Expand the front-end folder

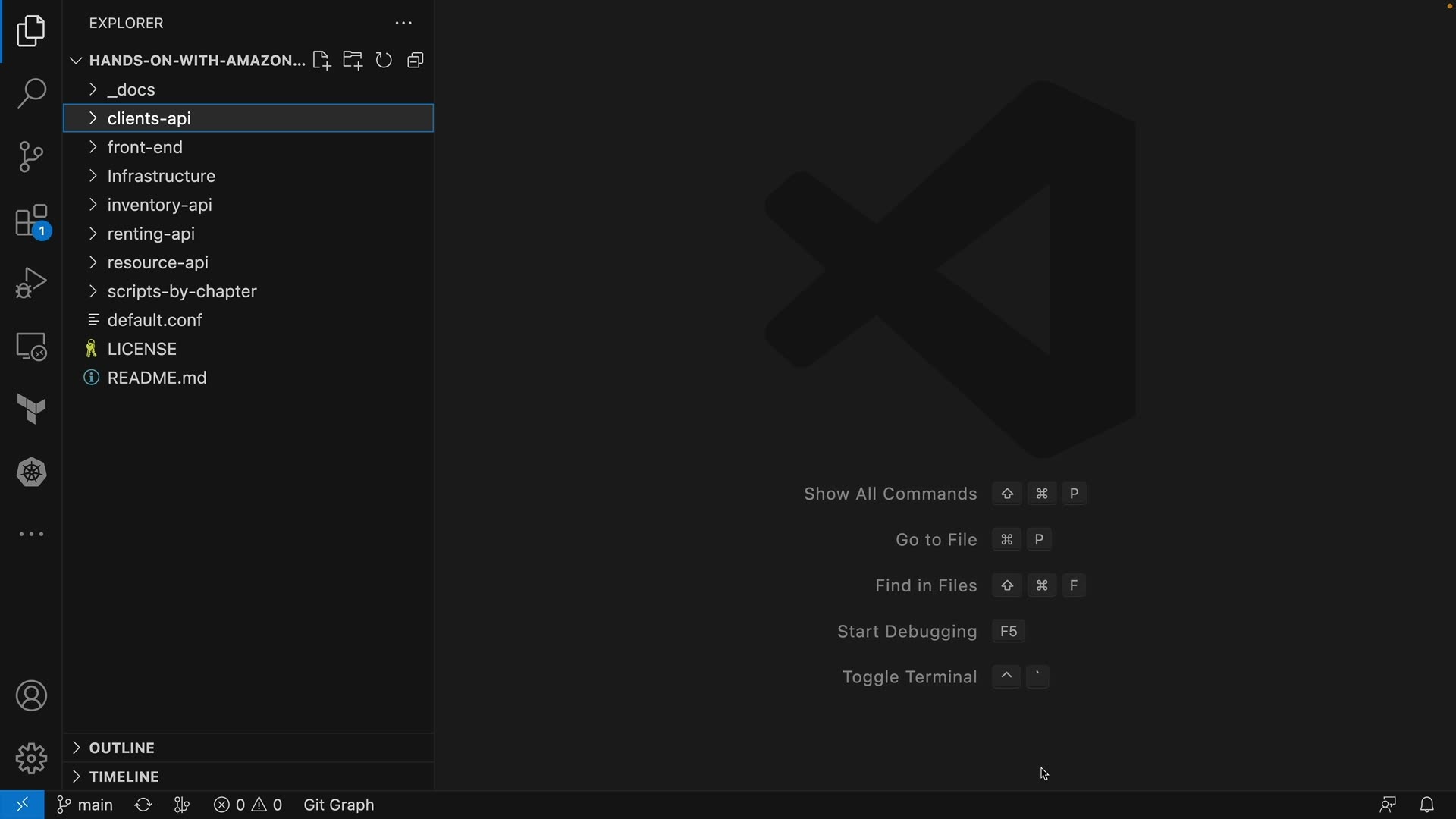[145, 147]
